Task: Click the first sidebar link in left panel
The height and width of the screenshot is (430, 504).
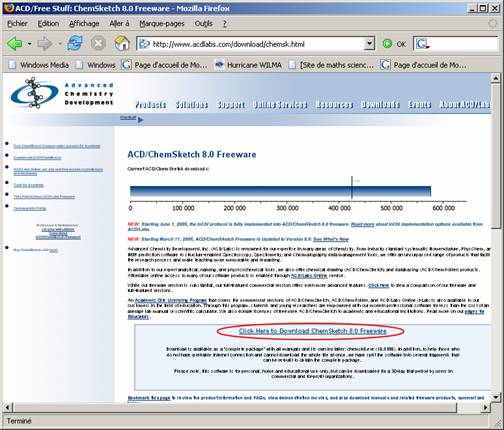Action: point(57,146)
